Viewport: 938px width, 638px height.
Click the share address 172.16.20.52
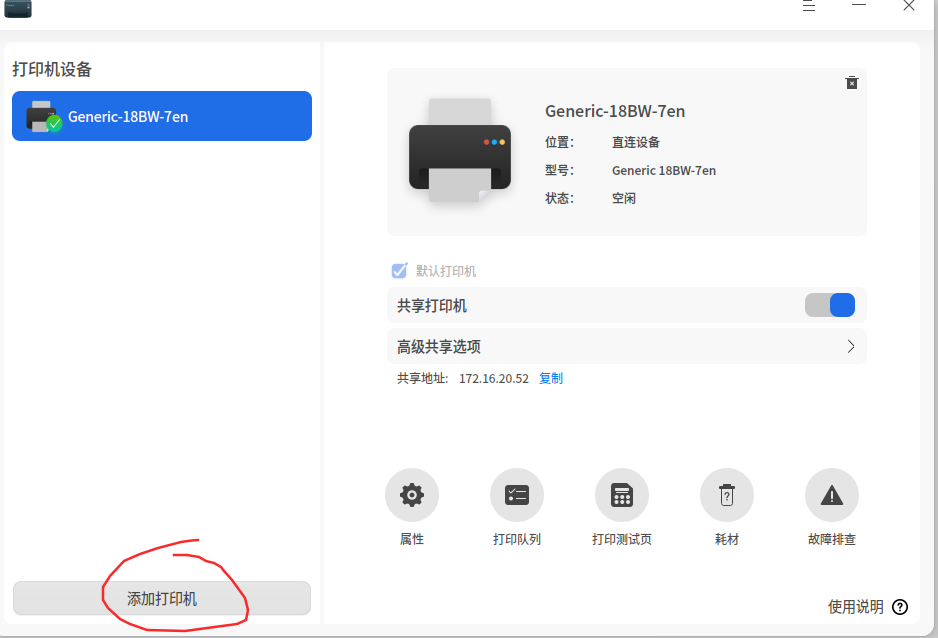point(494,378)
